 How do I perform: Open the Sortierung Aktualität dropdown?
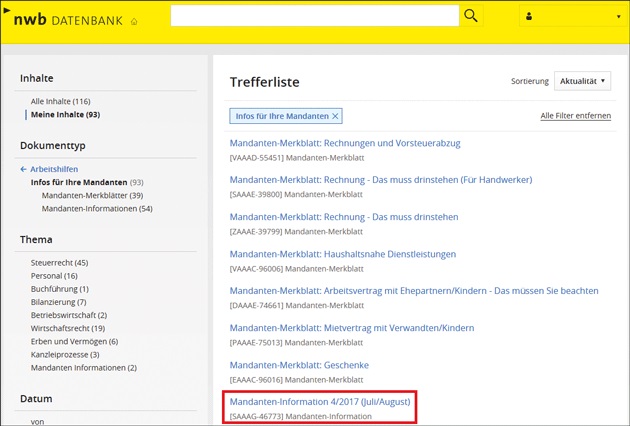581,81
